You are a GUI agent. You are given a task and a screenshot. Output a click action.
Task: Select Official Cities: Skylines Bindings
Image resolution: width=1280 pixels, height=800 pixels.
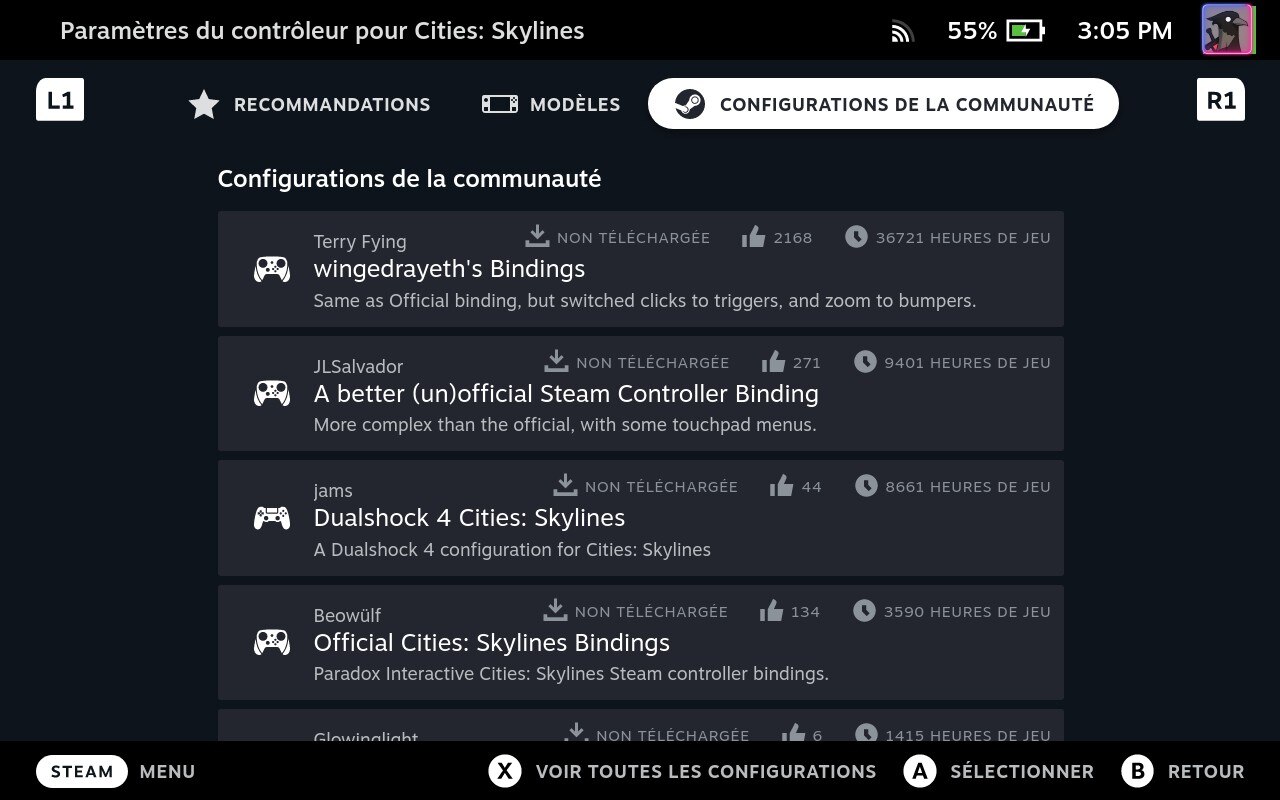tap(640, 642)
